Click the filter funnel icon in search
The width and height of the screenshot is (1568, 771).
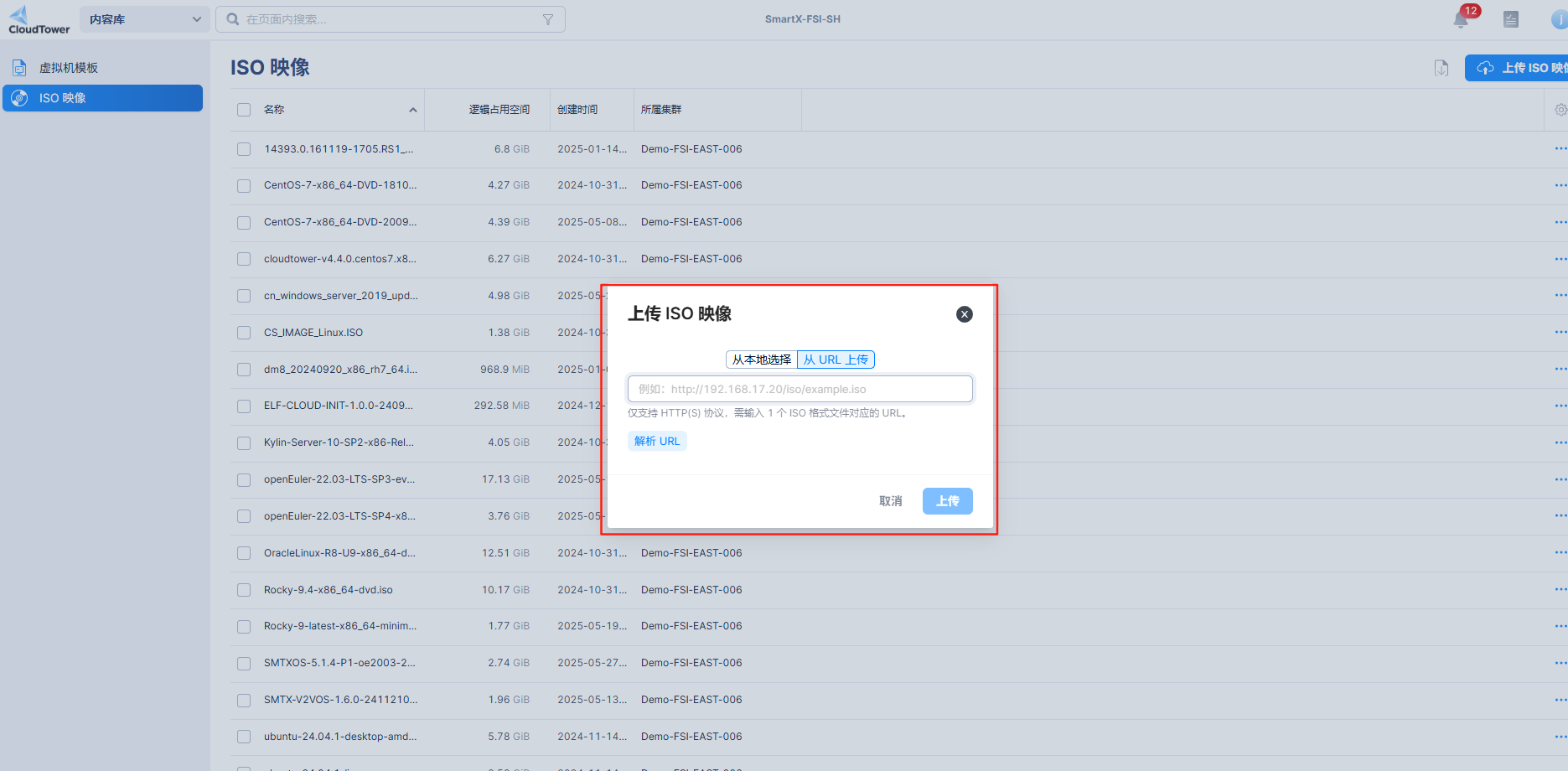pos(548,19)
